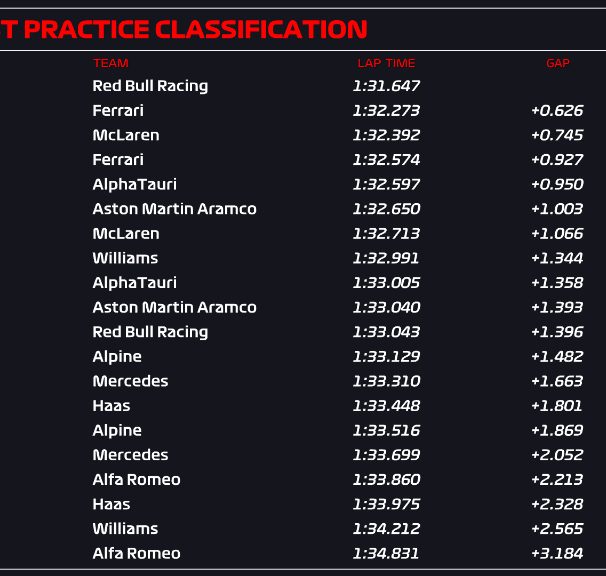Select the Williams row with 1:32.991

click(338, 258)
